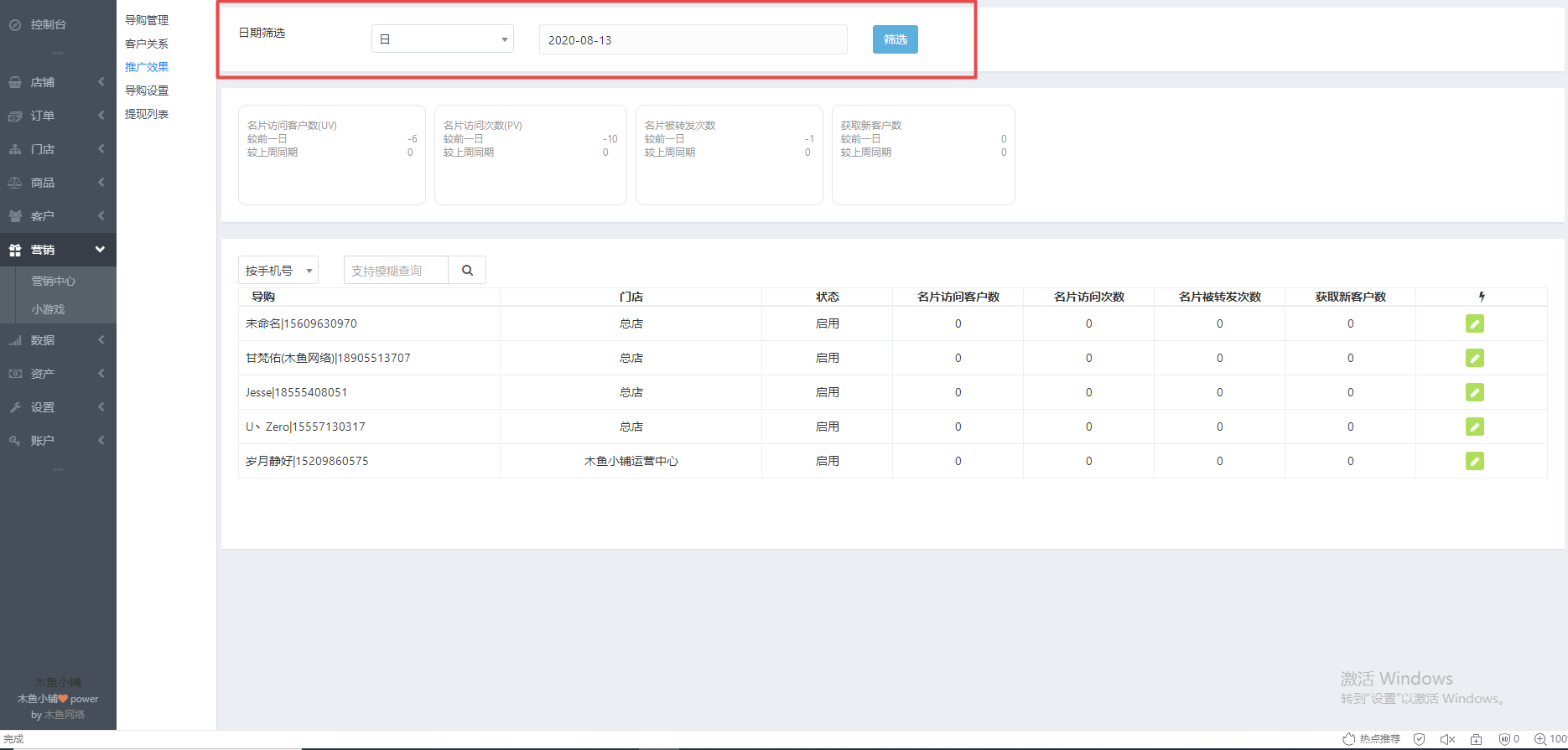Viewport: 1568px width, 750px height.
Task: Expand the 商品 menu chevron
Action: (x=101, y=183)
